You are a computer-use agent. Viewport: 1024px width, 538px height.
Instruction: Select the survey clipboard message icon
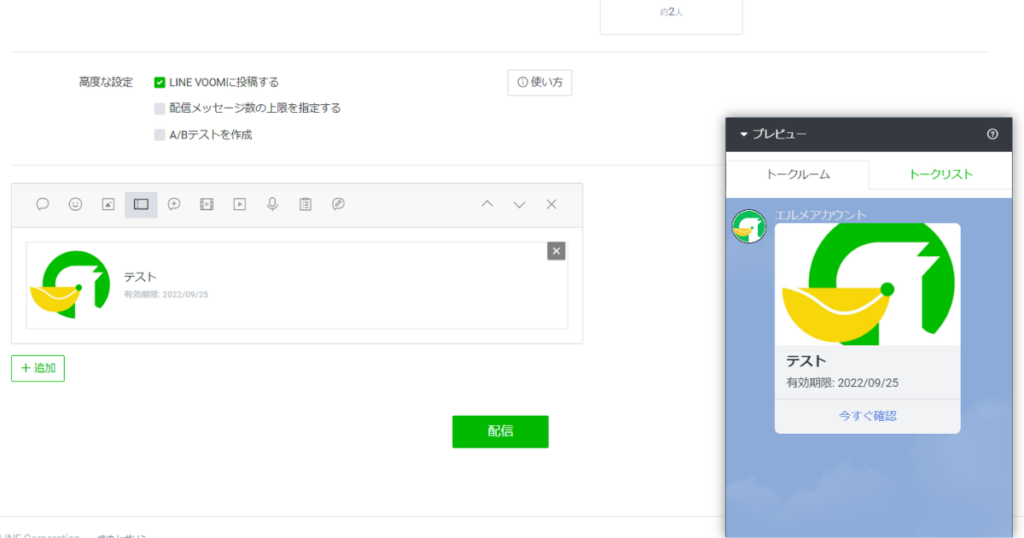tap(305, 204)
